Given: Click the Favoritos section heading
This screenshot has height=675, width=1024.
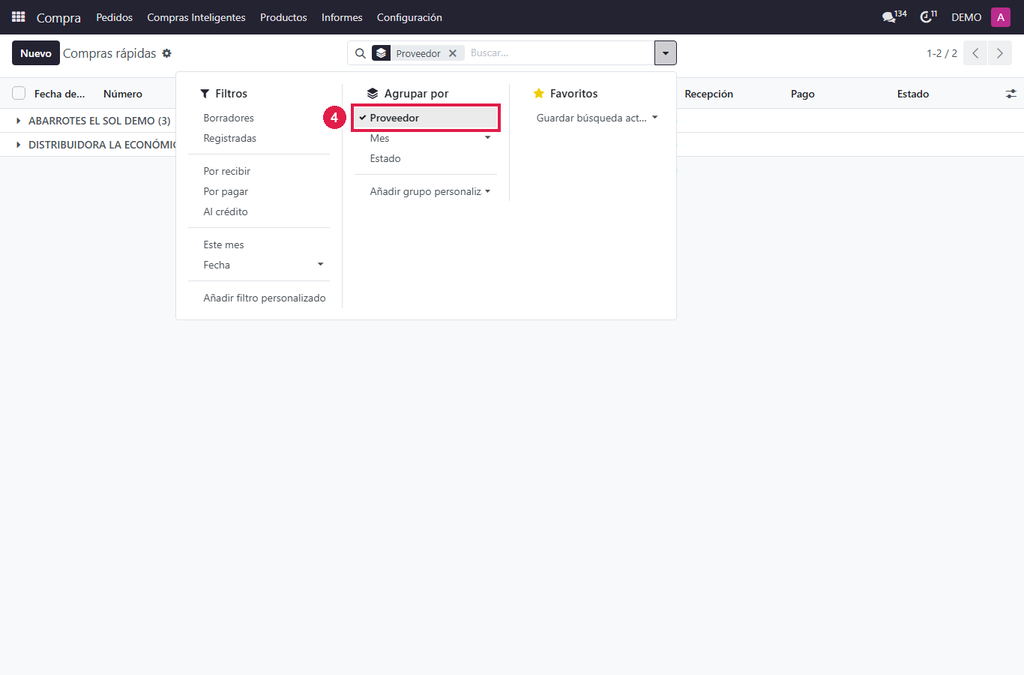Looking at the screenshot, I should point(566,93).
